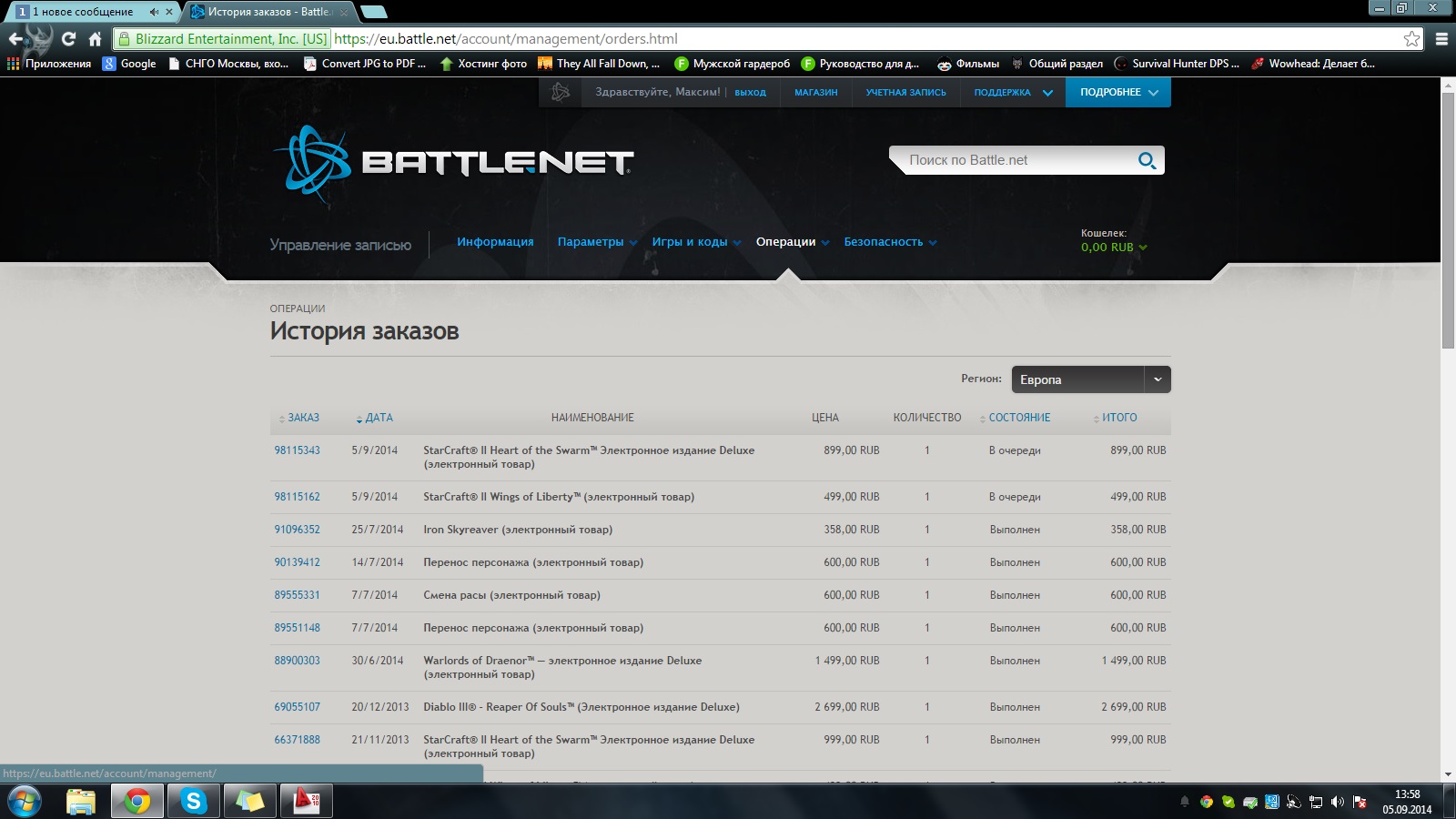1456x819 pixels.
Task: Open МАГАЗИН menu item
Action: pos(816,92)
